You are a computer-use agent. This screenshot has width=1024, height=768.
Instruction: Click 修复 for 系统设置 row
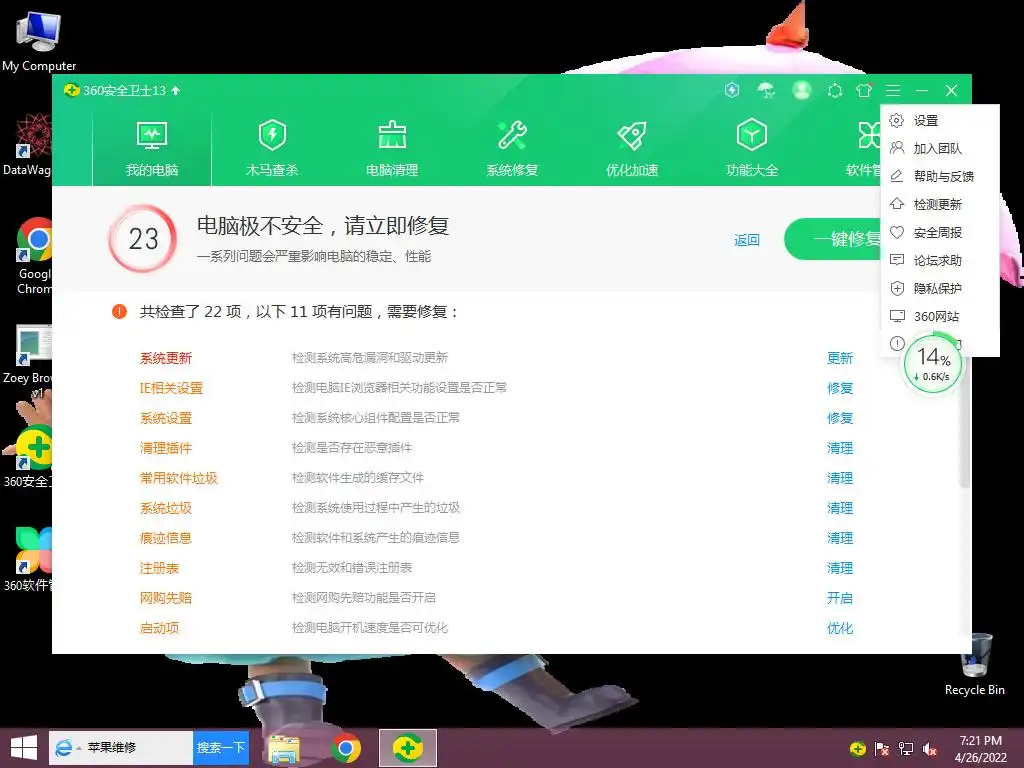(x=840, y=418)
